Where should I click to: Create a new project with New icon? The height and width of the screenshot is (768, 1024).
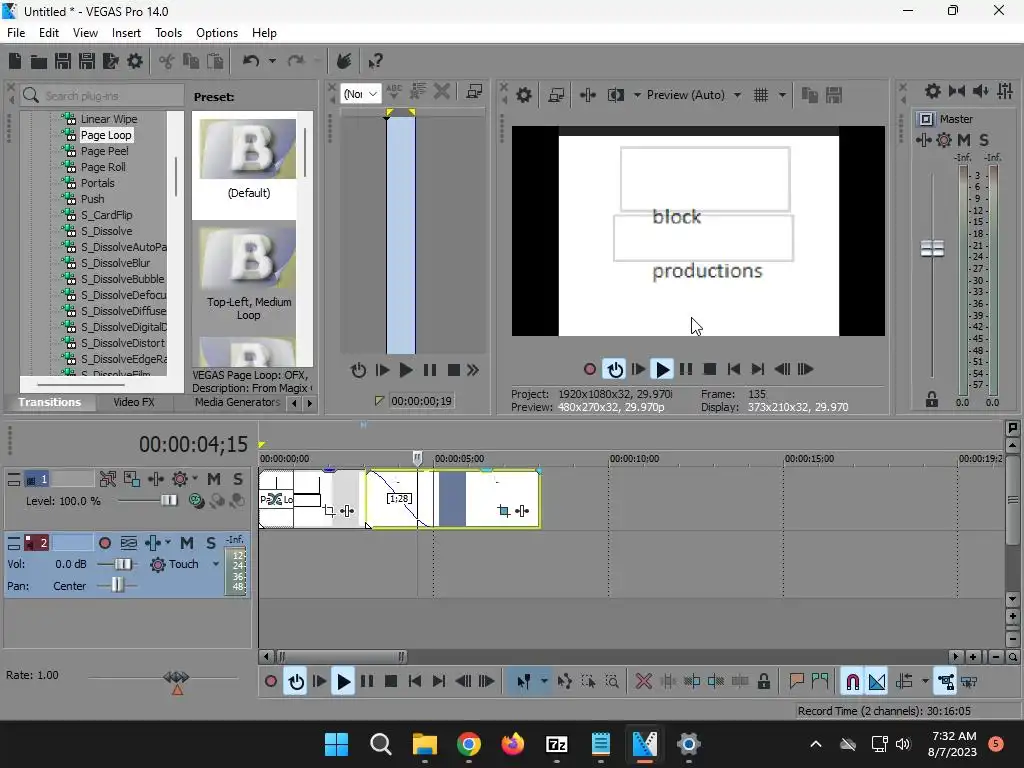click(15, 61)
